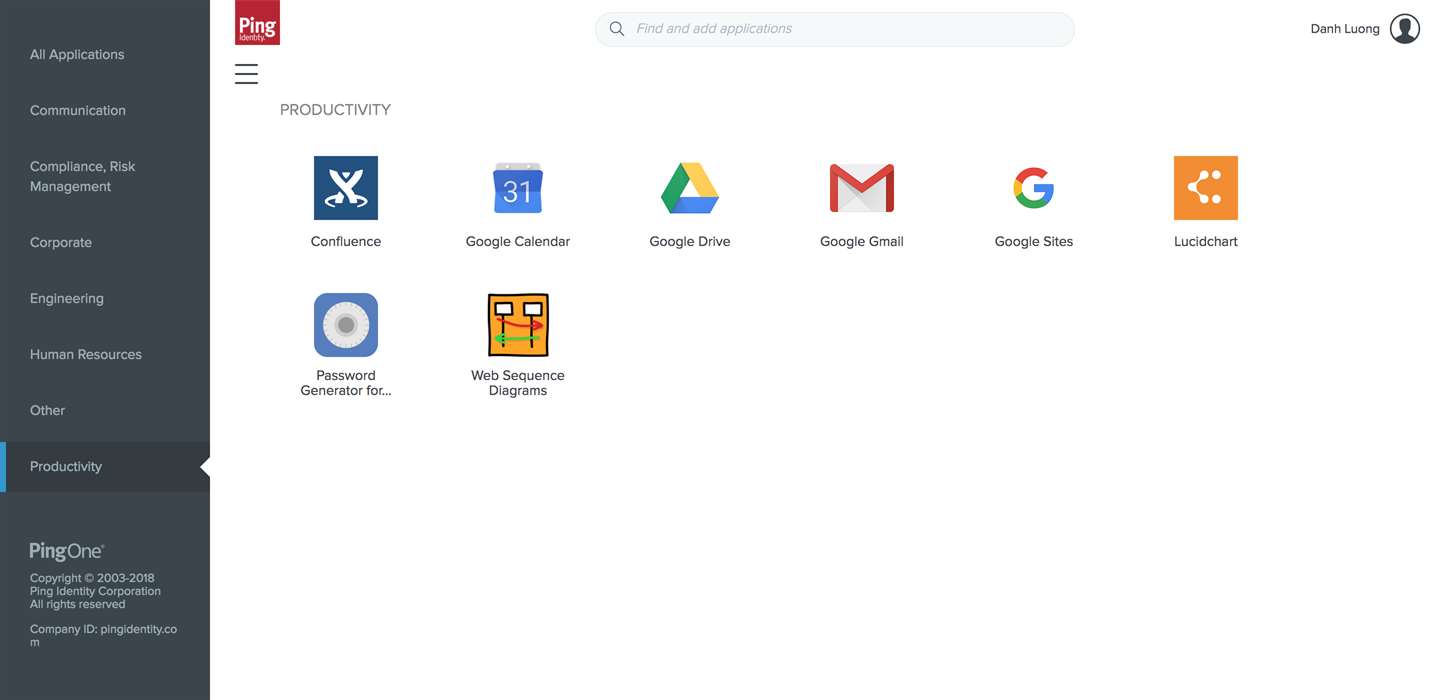Viewport: 1440px width, 700px height.
Task: Click the Password Generator for... label
Action: point(346,383)
